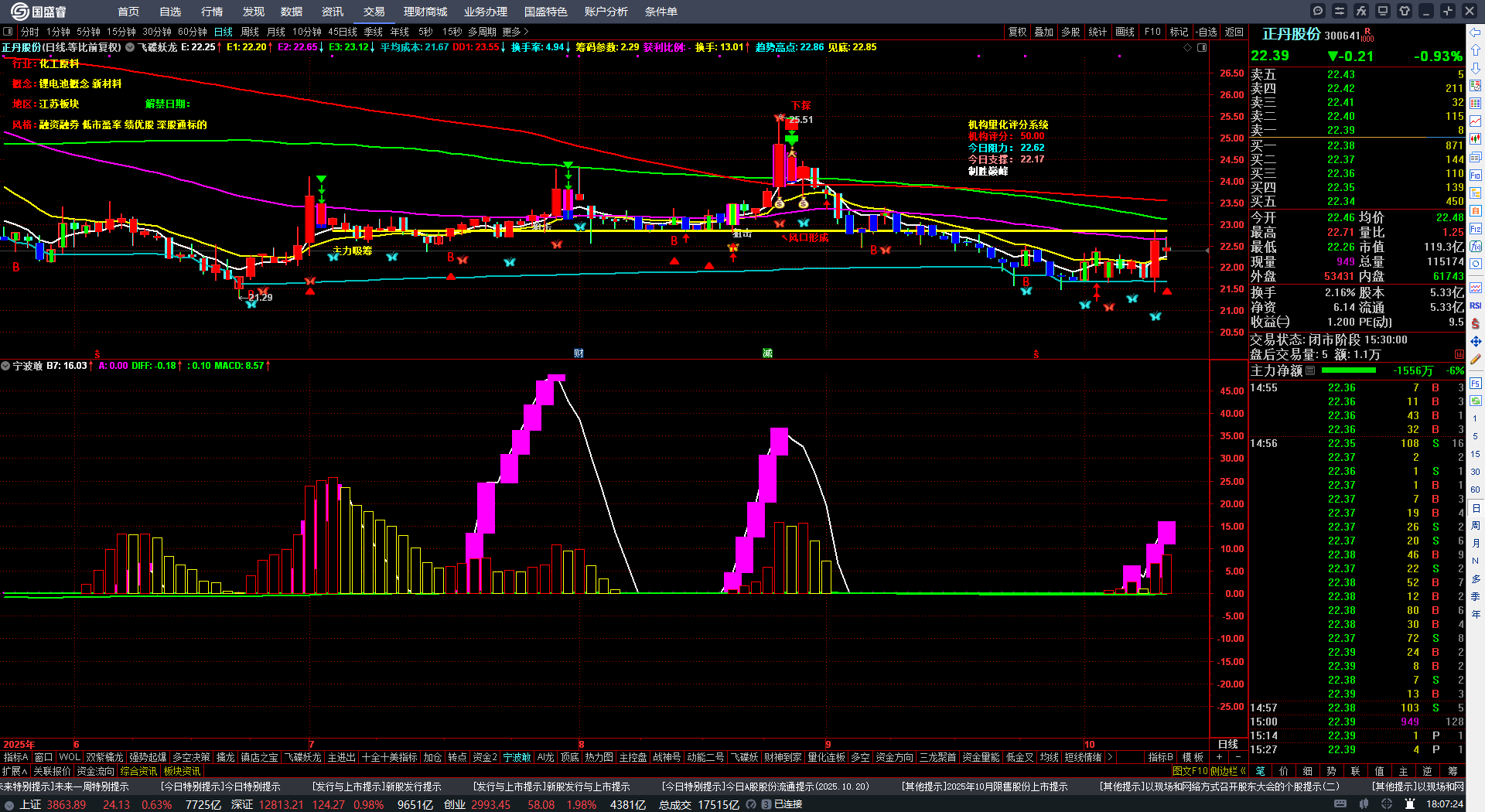The height and width of the screenshot is (812, 1485).
Task: Toggle 多股 multi-stock view
Action: [x=1070, y=32]
